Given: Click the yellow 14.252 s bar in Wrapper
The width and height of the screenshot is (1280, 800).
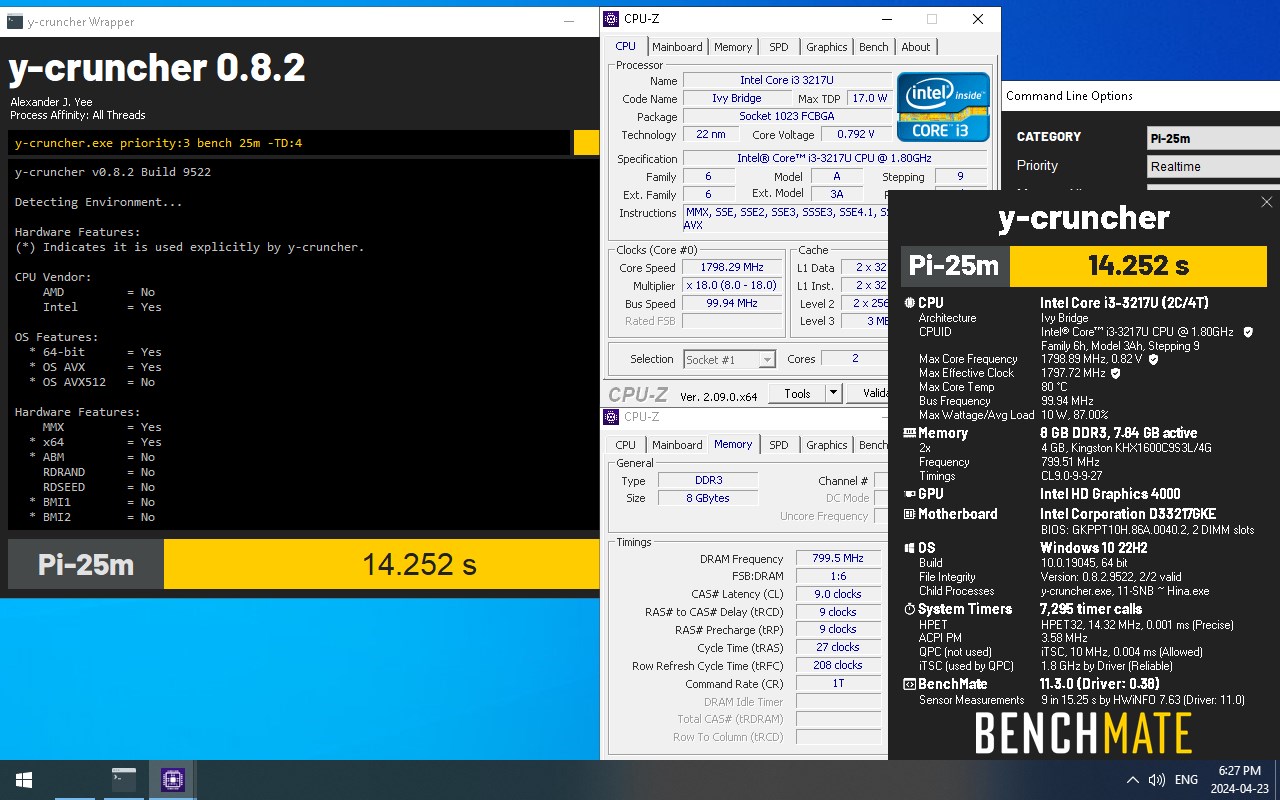Looking at the screenshot, I should [381, 565].
